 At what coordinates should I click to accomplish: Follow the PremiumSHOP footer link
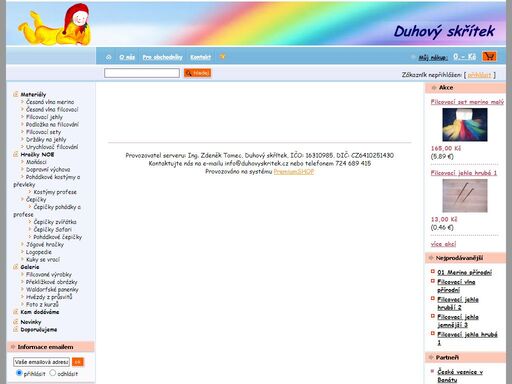tap(294, 172)
